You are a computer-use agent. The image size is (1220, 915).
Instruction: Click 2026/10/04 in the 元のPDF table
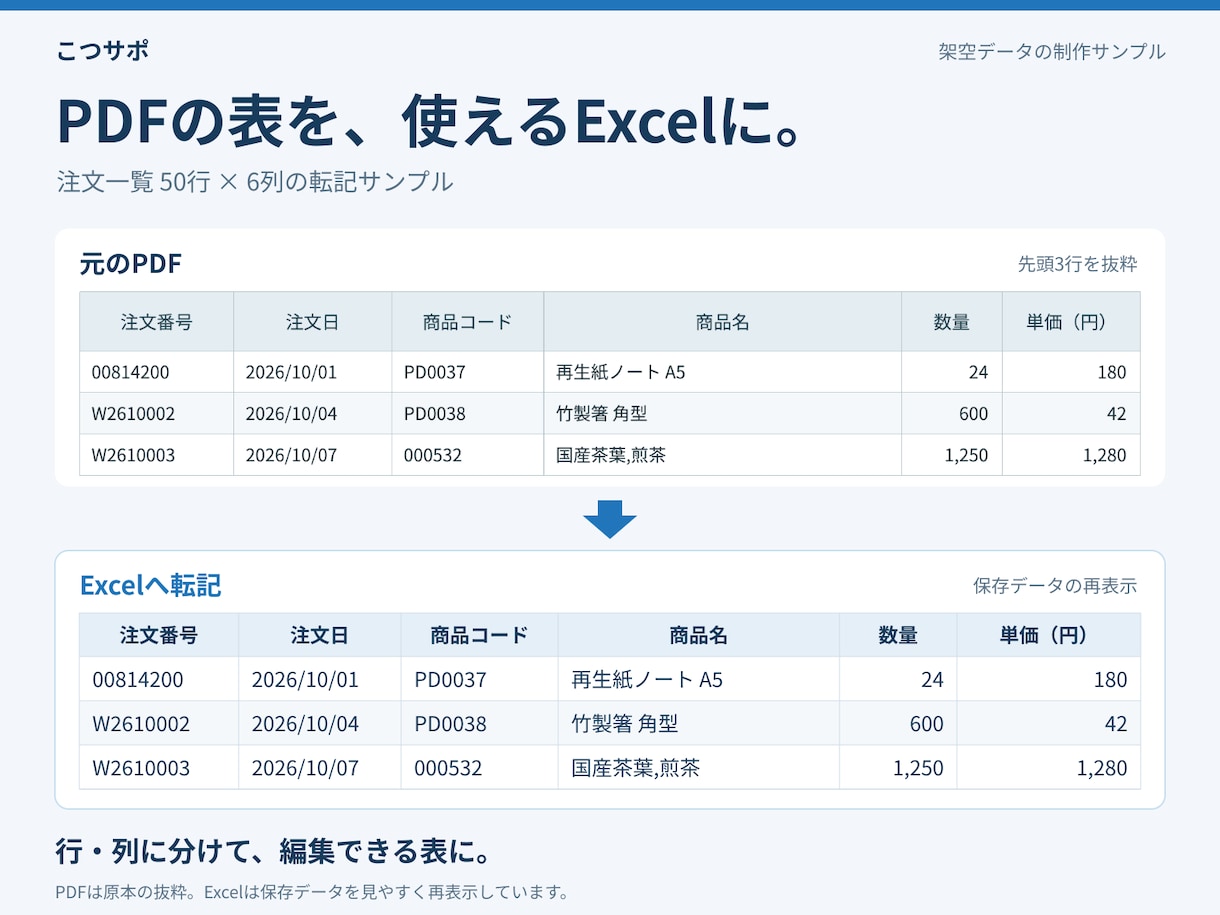tap(291, 414)
